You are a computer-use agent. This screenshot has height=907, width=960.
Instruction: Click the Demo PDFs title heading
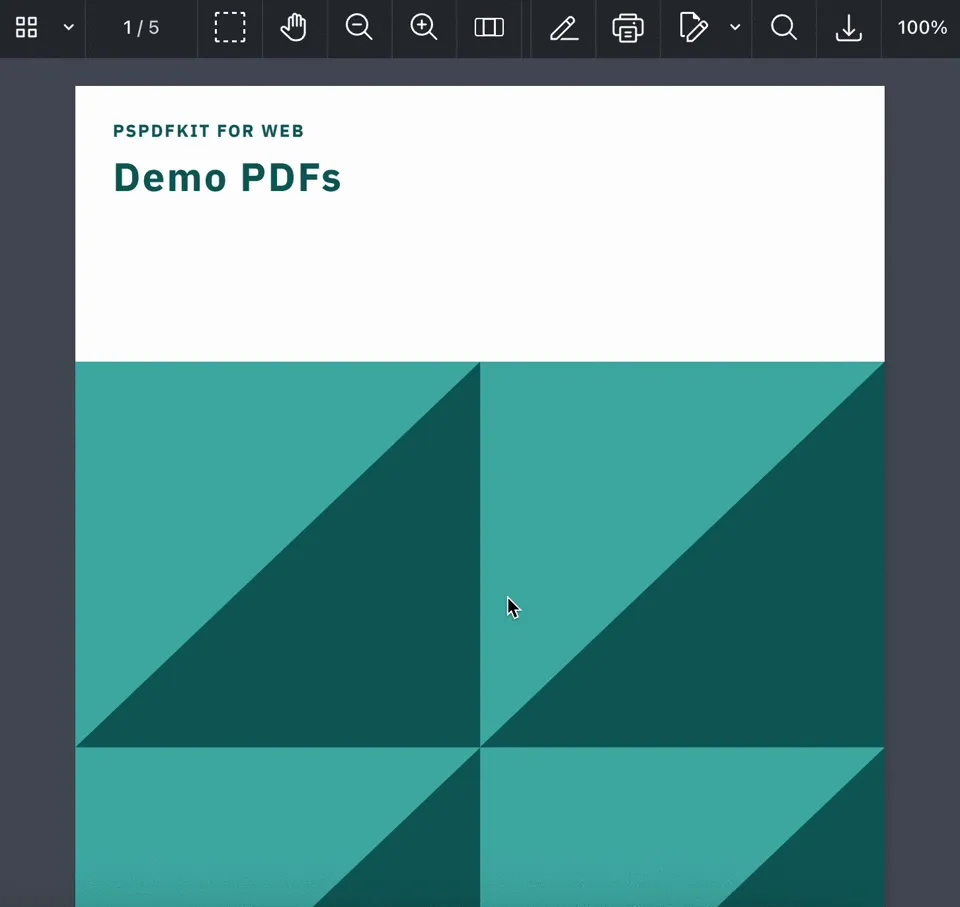tap(227, 178)
